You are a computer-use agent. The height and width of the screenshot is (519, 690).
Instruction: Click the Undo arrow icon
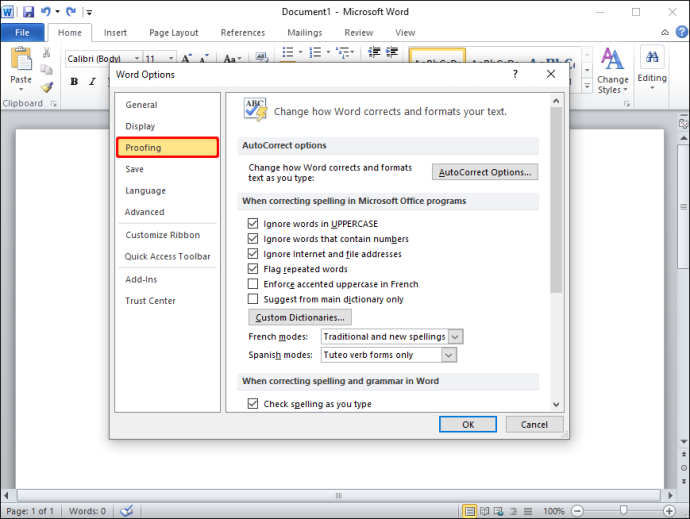tap(45, 11)
